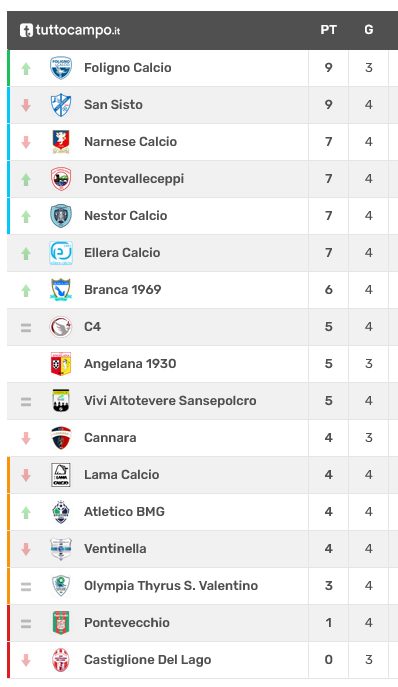Click the G column header
This screenshot has width=398, height=687.
point(369,30)
